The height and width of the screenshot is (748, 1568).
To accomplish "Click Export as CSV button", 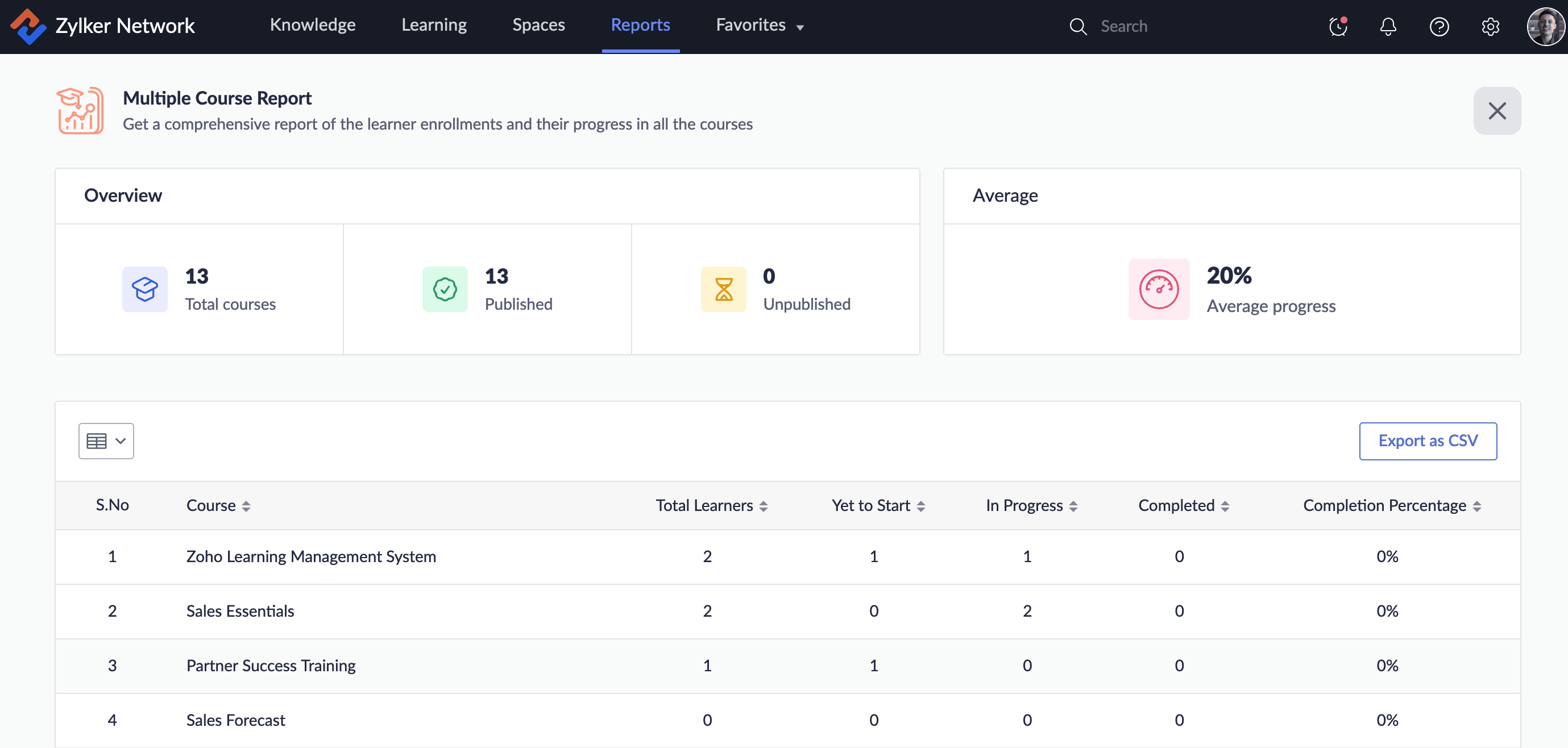I will point(1428,441).
